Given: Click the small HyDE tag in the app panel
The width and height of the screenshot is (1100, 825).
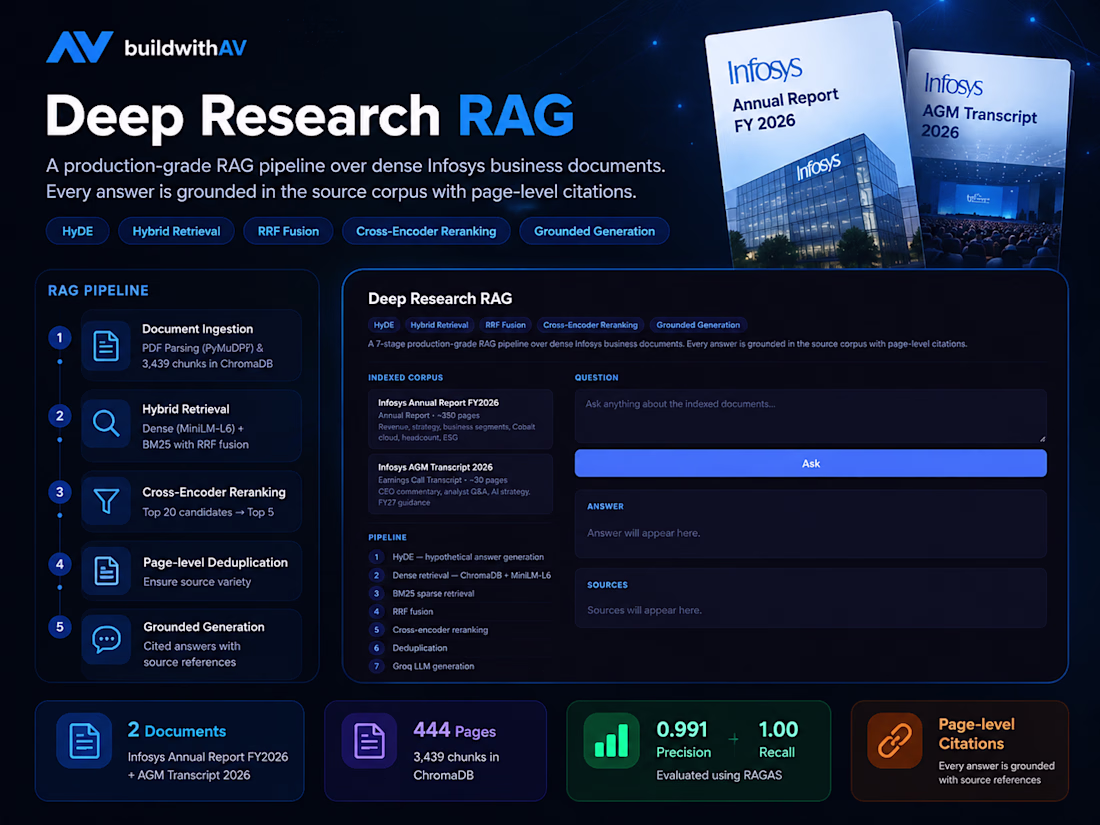Looking at the screenshot, I should coord(384,325).
